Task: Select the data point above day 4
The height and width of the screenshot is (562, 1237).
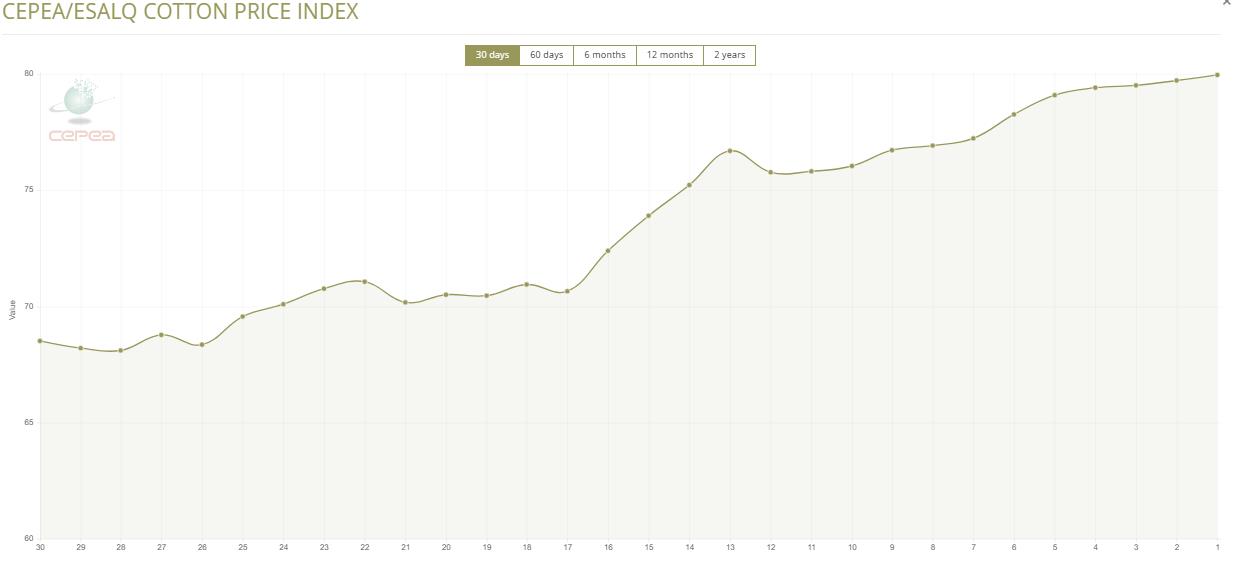Action: (1095, 88)
